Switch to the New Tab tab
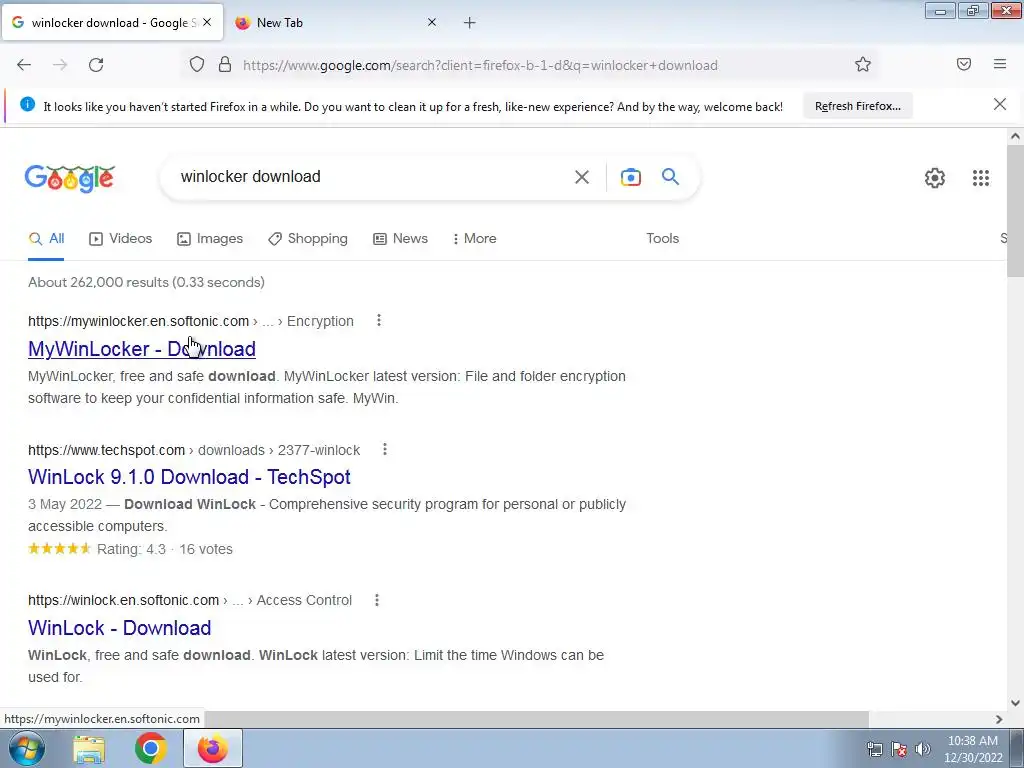The width and height of the screenshot is (1024, 768). (334, 23)
